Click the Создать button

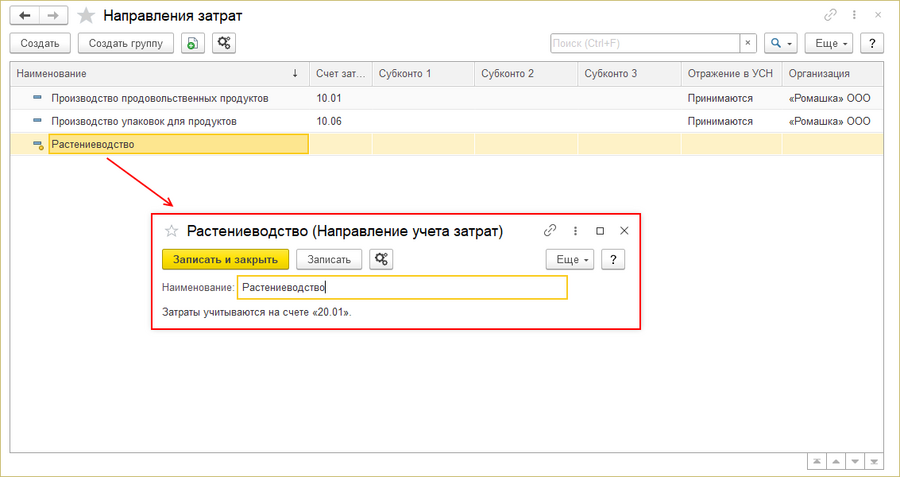click(40, 43)
